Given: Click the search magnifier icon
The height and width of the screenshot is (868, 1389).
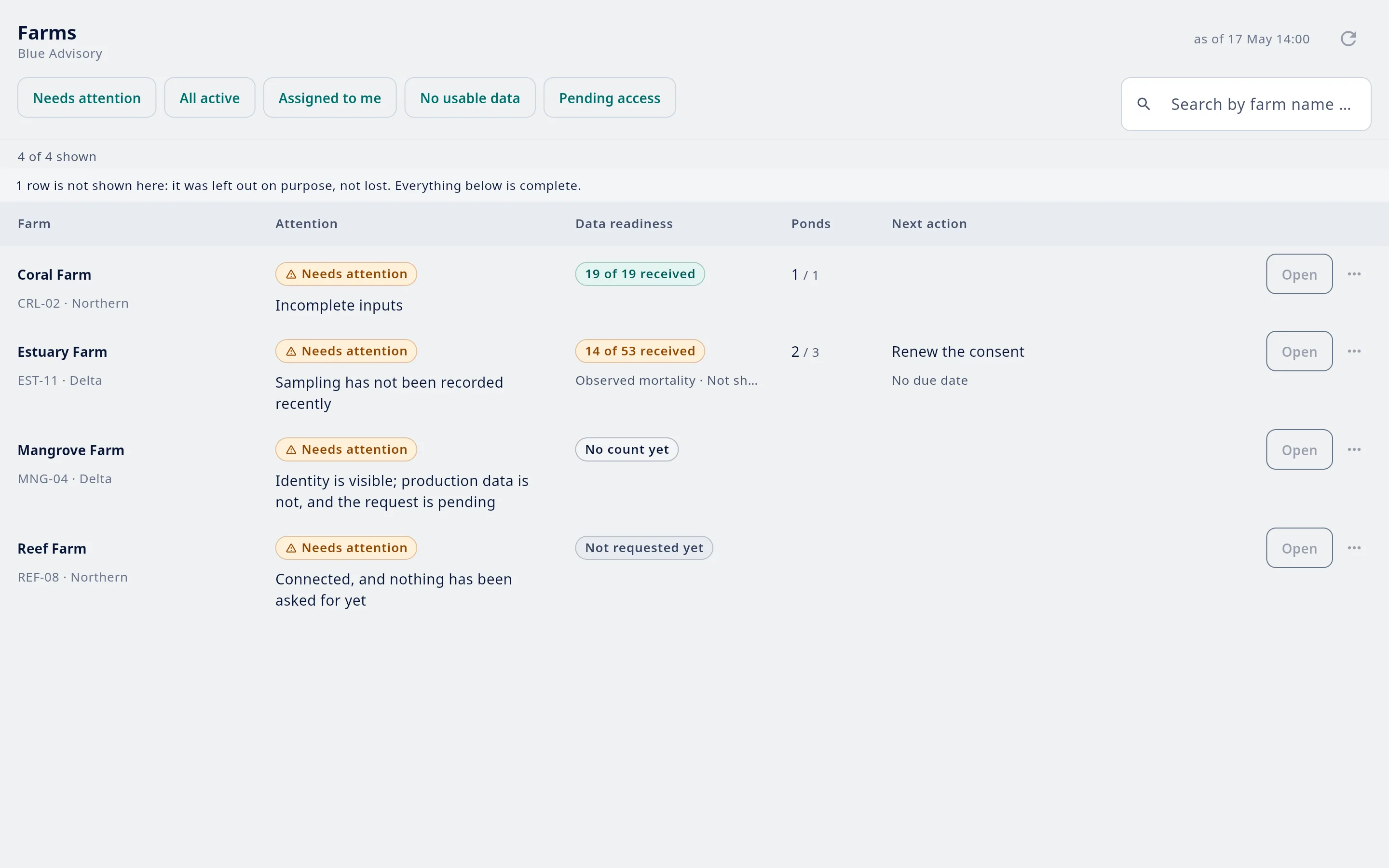Looking at the screenshot, I should coord(1144,104).
